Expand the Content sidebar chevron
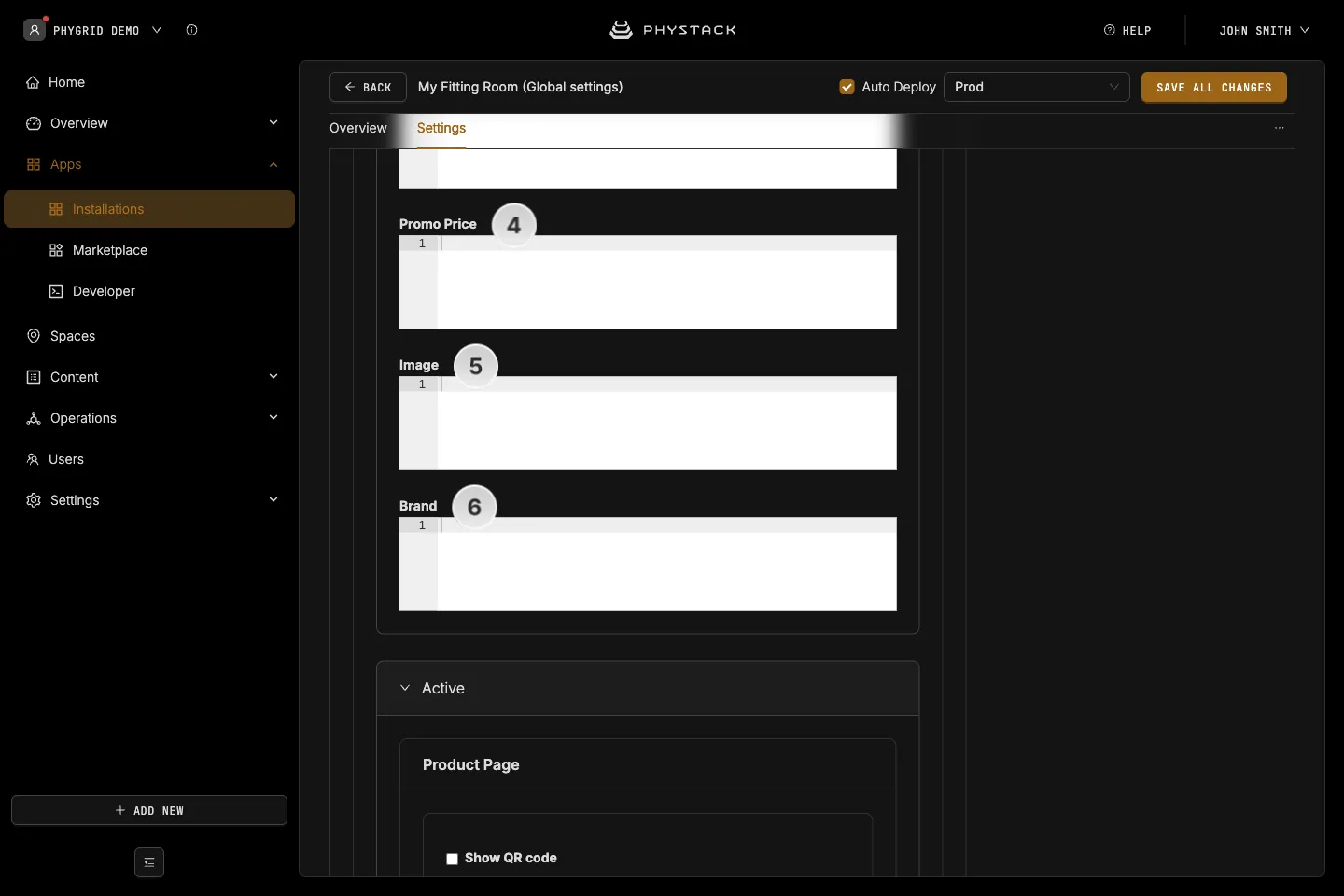Image resolution: width=1344 pixels, height=896 pixels. (x=273, y=377)
